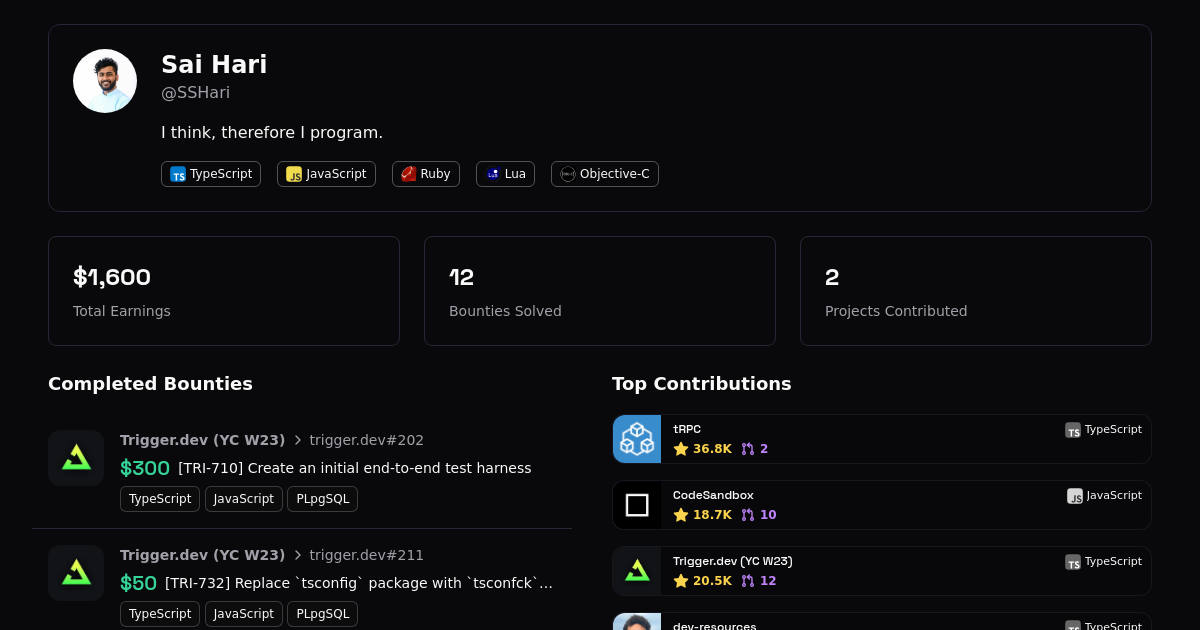Open the CodeSandbox project logo
Image resolution: width=1200 pixels, height=630 pixels.
(637, 505)
